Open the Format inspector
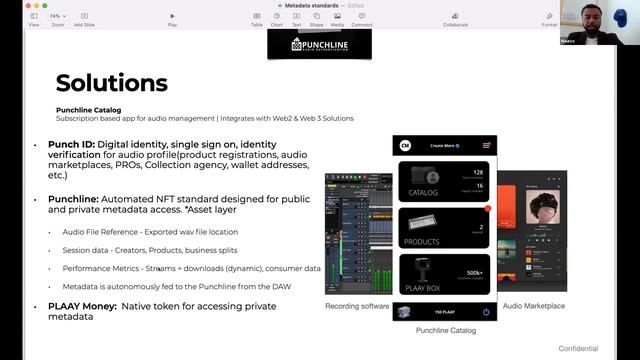The height and width of the screenshot is (360, 640). [549, 19]
